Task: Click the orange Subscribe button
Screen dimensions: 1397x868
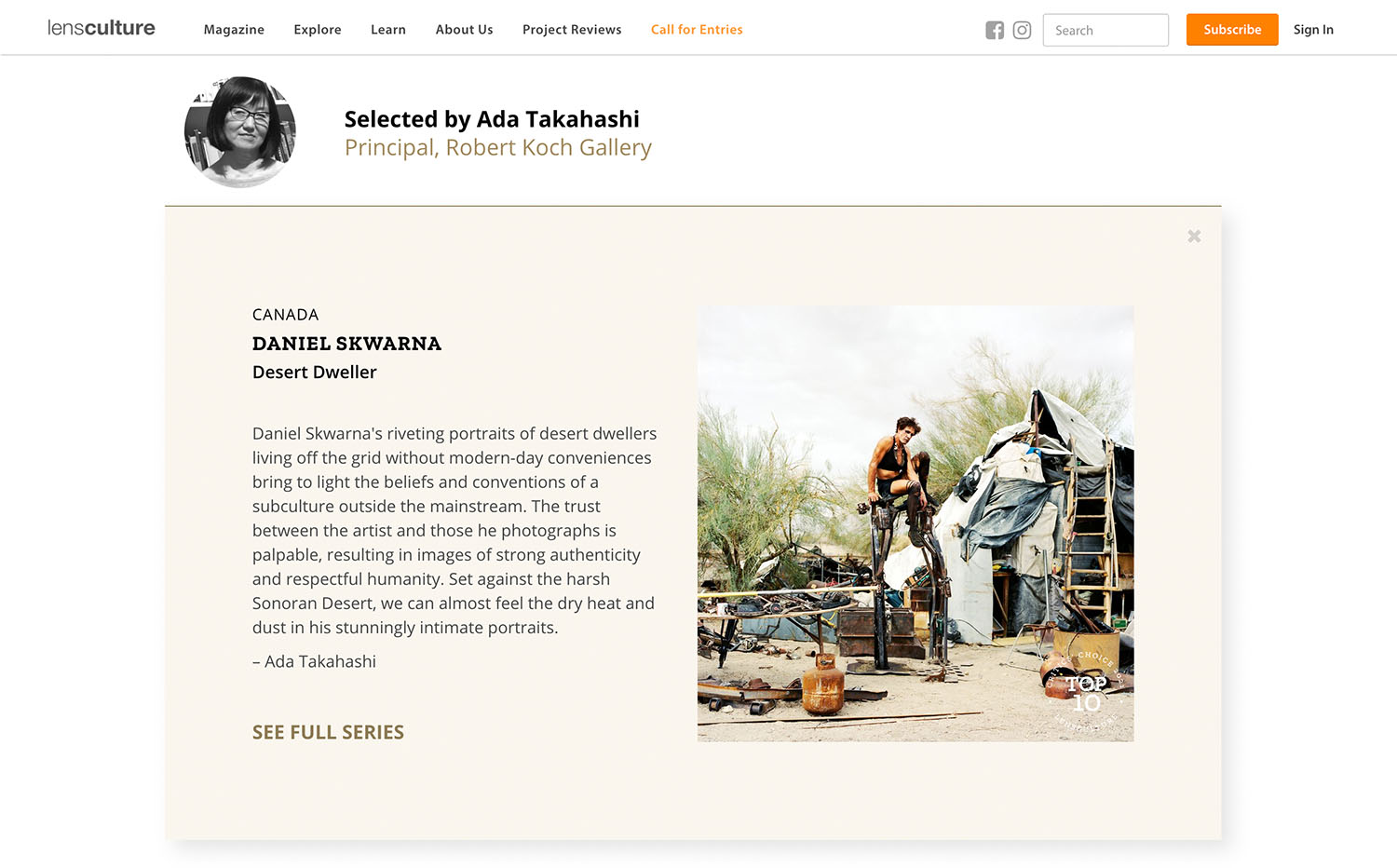Action: point(1232,30)
